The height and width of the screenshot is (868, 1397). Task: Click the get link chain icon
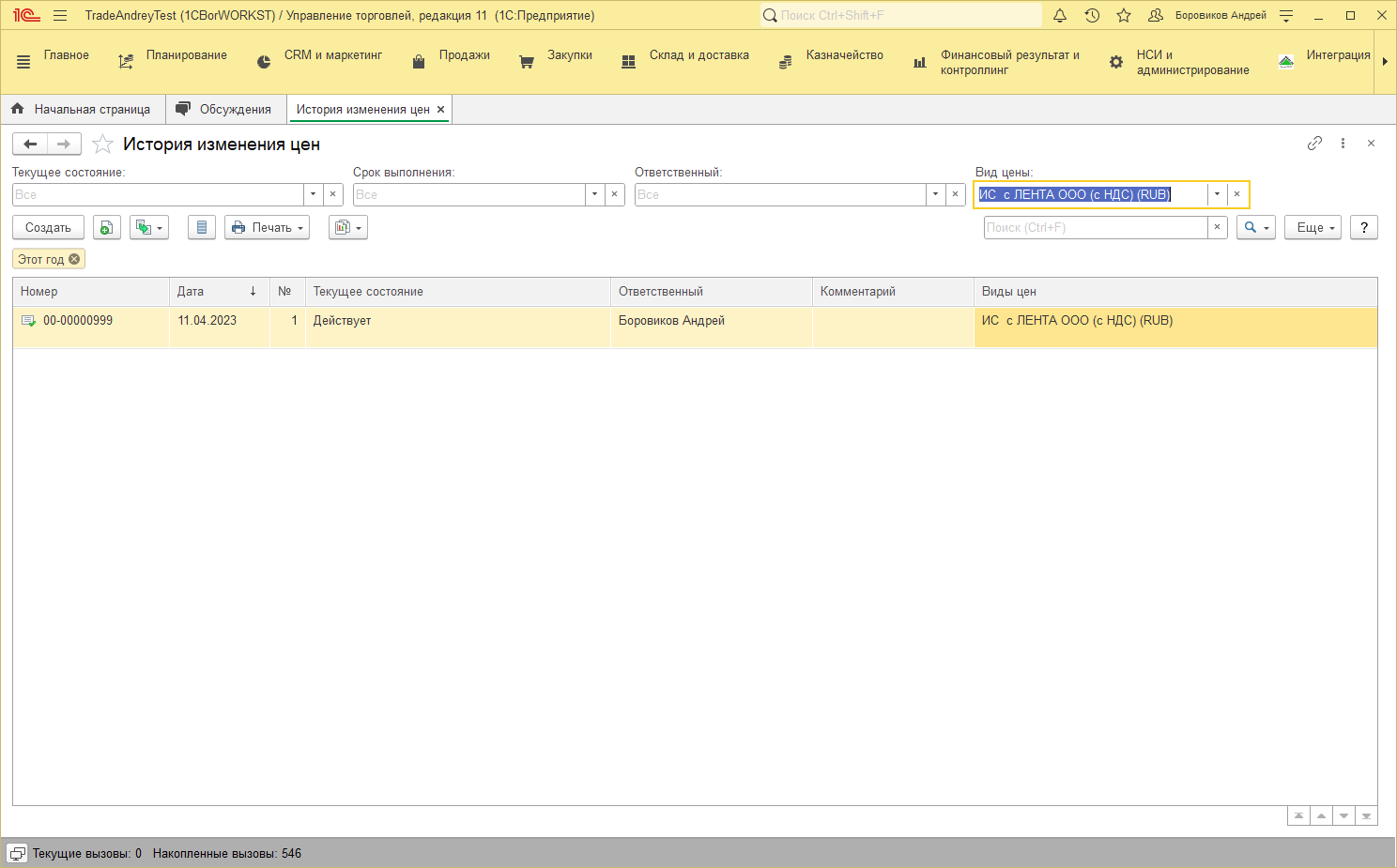pos(1314,143)
